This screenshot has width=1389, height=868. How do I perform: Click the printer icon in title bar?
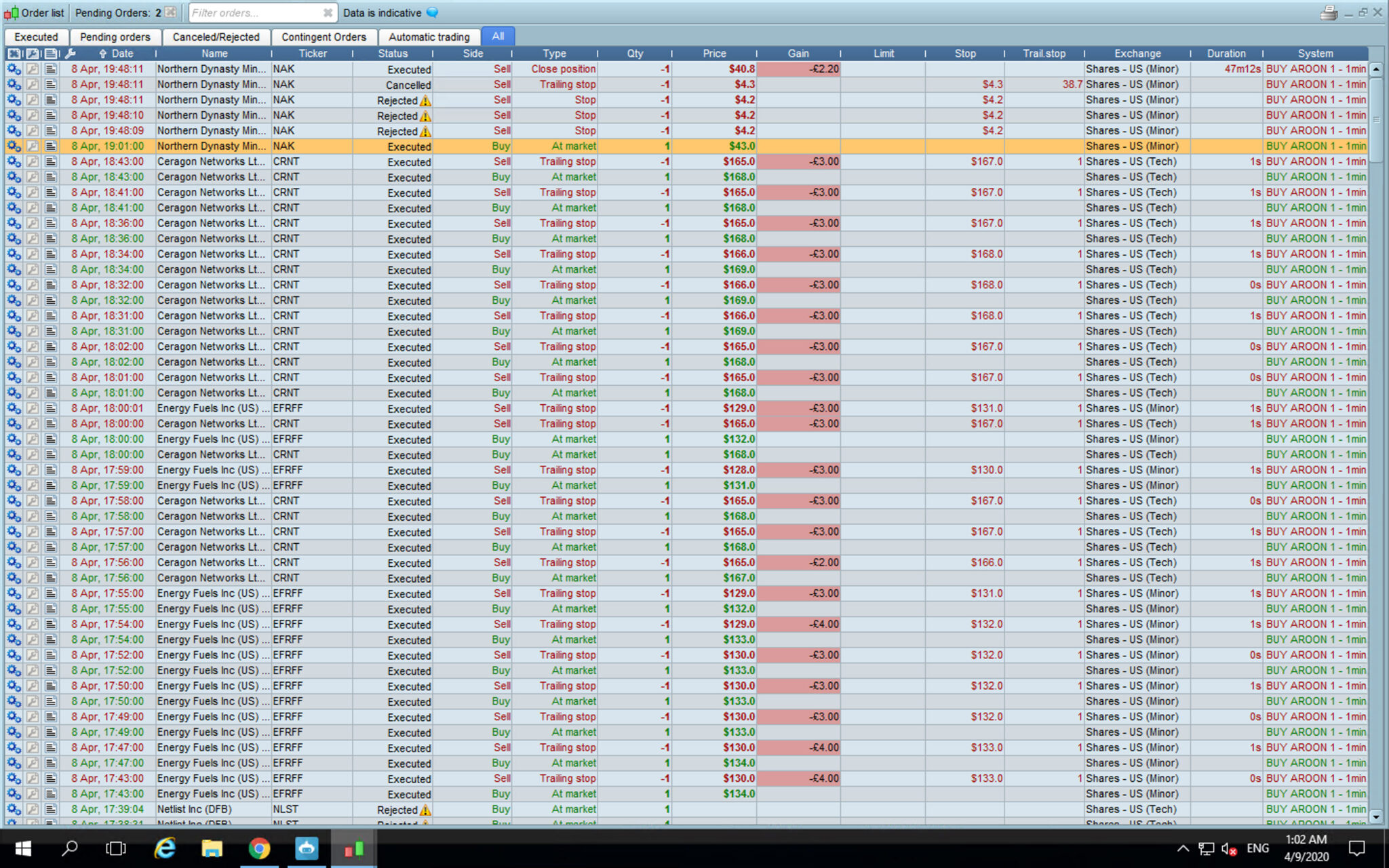tap(1328, 13)
